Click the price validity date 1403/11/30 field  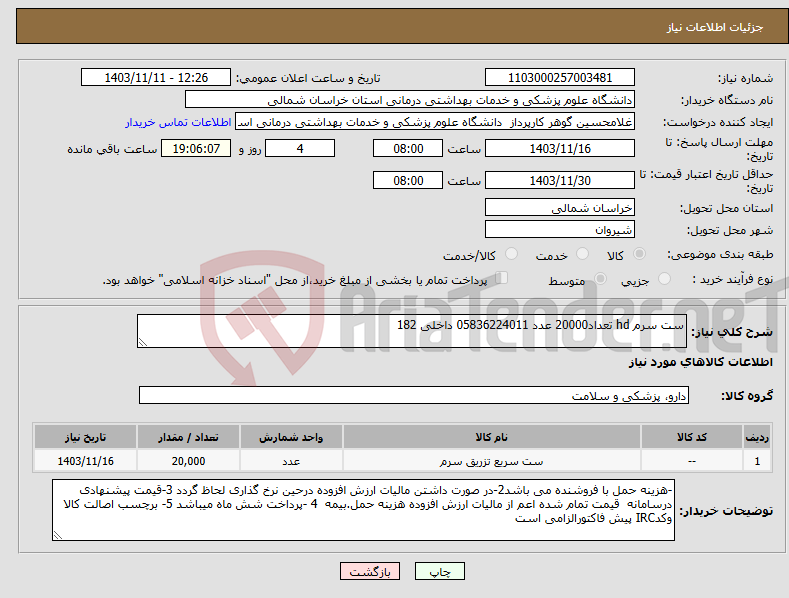[560, 180]
